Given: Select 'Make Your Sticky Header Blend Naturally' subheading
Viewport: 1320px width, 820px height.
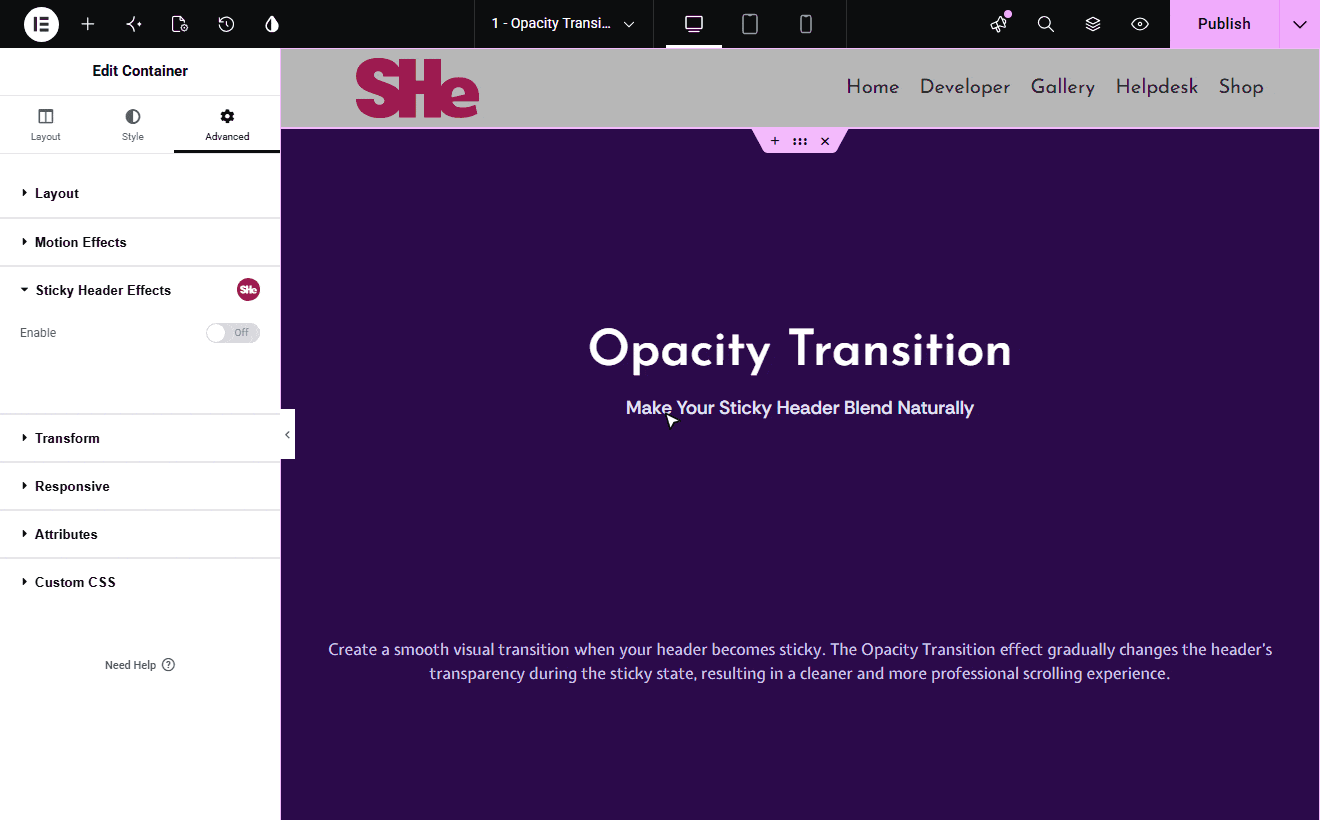Looking at the screenshot, I should [x=800, y=408].
